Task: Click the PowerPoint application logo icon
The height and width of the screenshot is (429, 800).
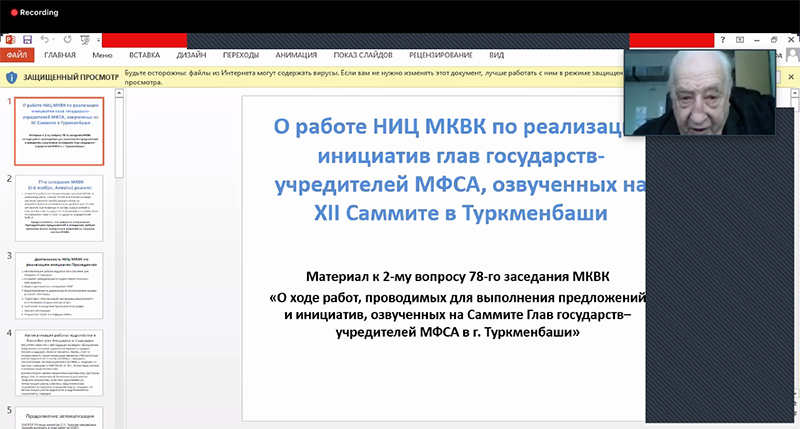Action: [9, 39]
